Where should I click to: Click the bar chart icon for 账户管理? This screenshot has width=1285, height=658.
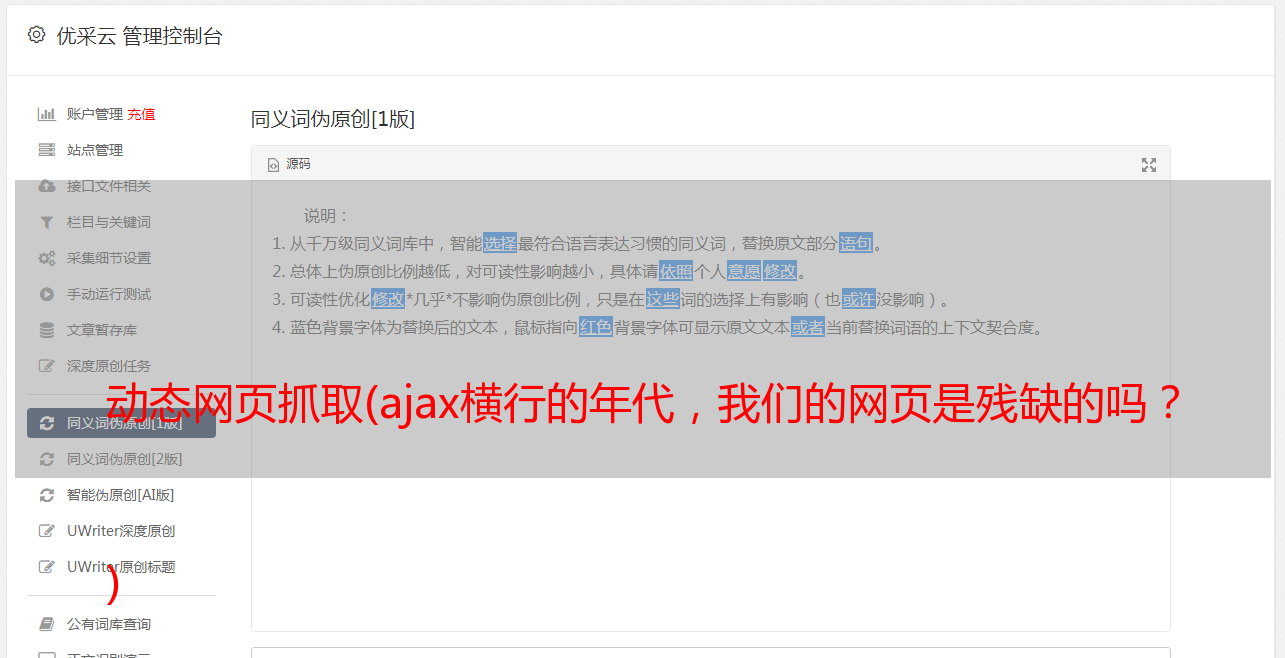click(x=46, y=114)
